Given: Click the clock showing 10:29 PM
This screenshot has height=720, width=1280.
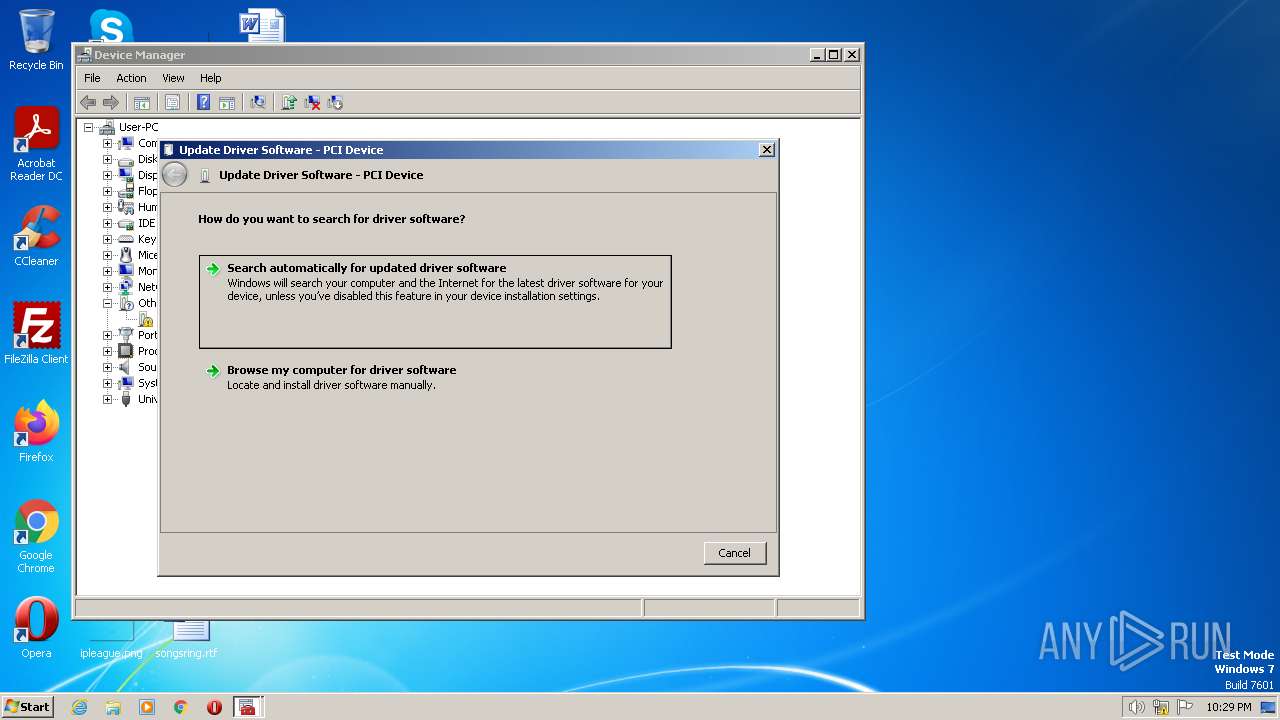Looking at the screenshot, I should [x=1228, y=707].
